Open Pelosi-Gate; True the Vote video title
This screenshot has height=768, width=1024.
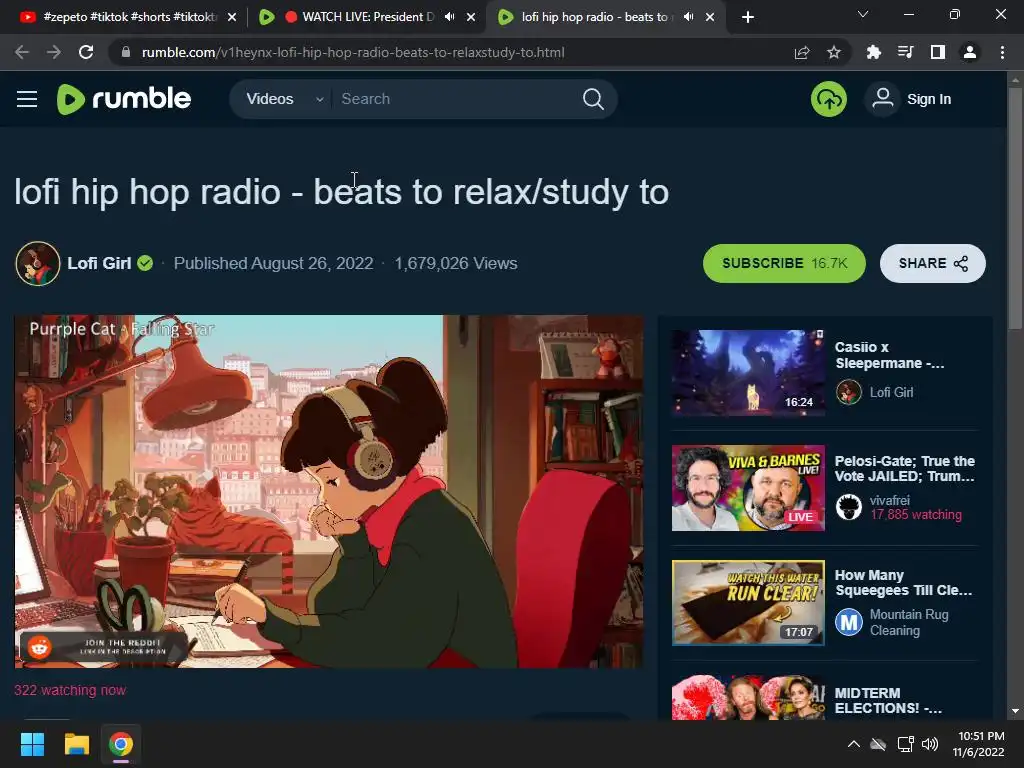click(904, 468)
